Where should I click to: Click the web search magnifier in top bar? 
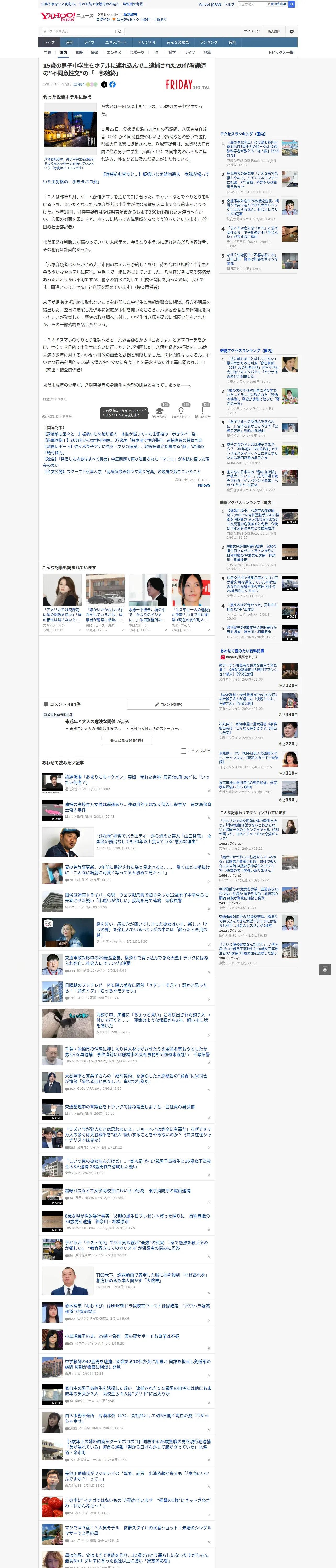[292, 4]
